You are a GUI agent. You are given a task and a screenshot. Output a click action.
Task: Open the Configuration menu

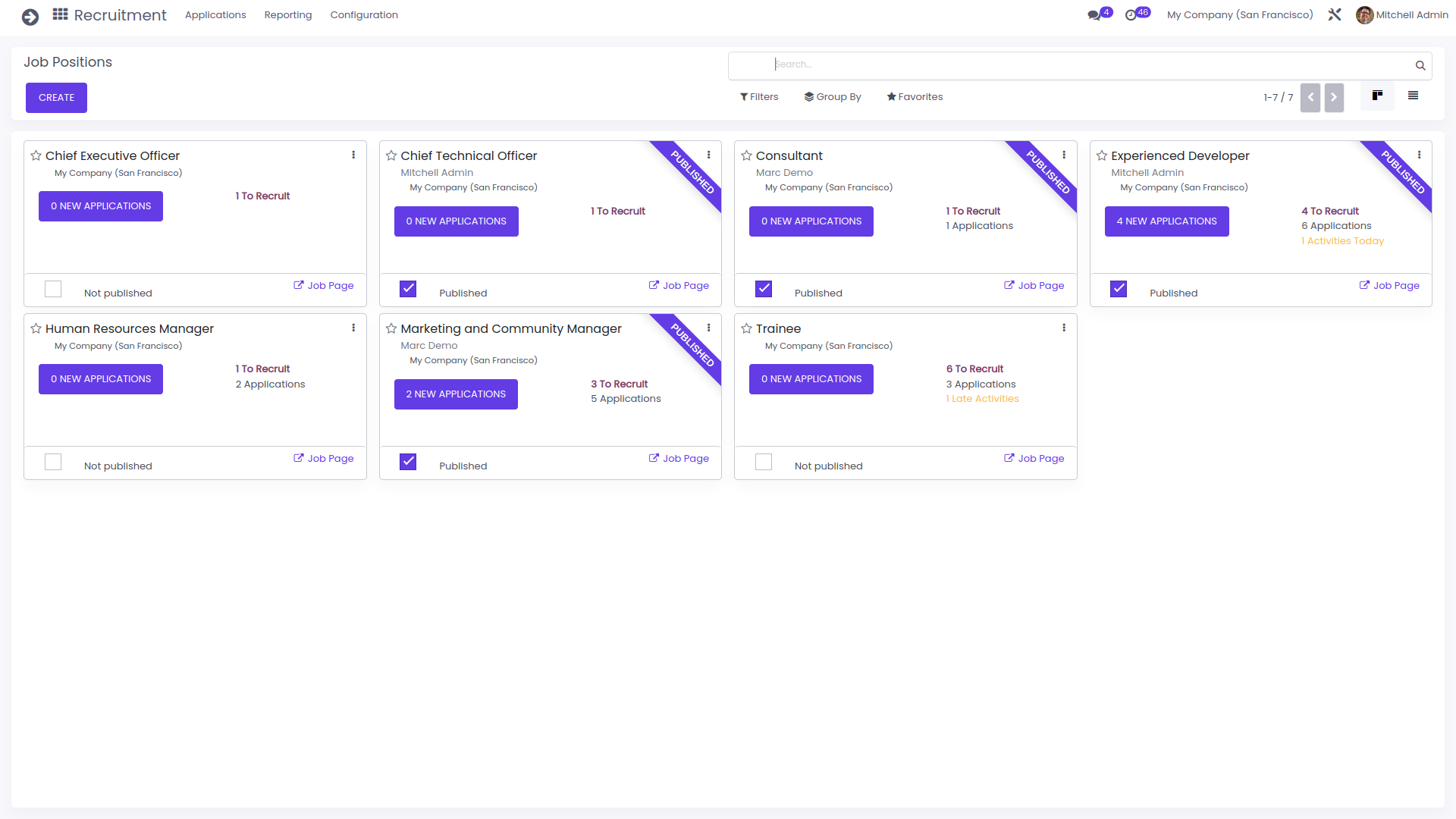tap(364, 14)
